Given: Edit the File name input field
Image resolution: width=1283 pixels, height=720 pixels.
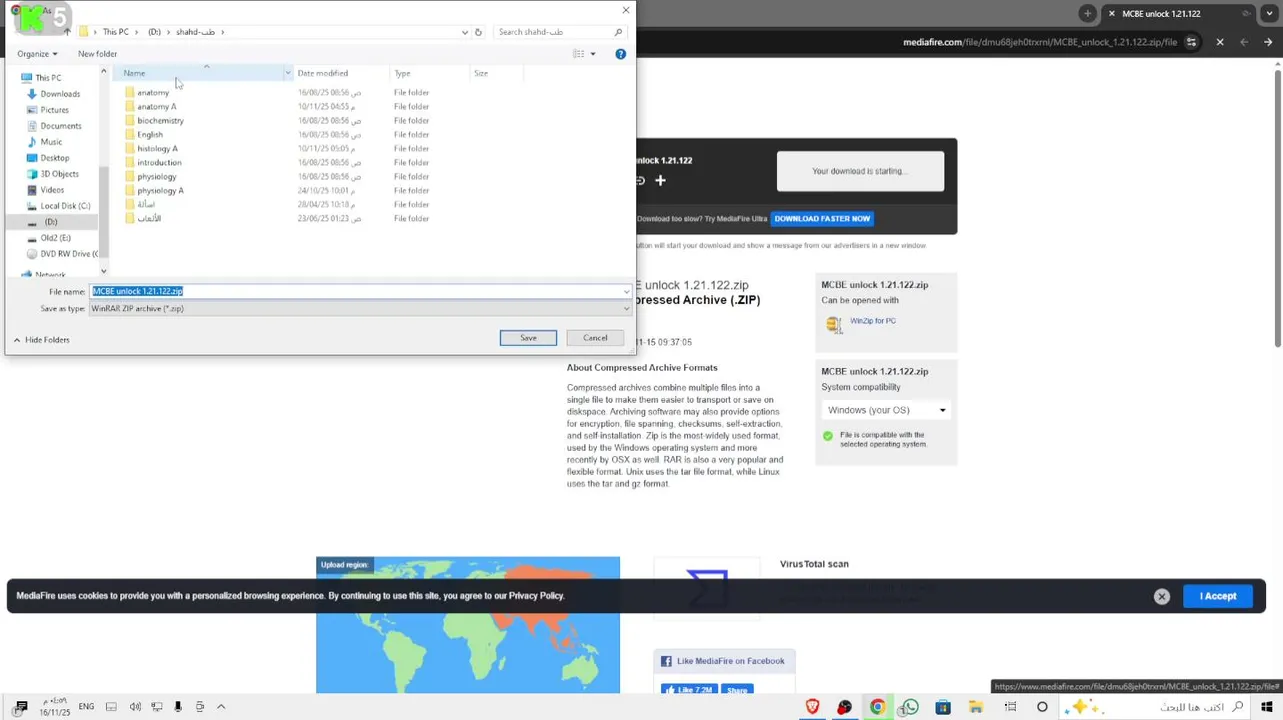Looking at the screenshot, I should pyautogui.click(x=360, y=291).
